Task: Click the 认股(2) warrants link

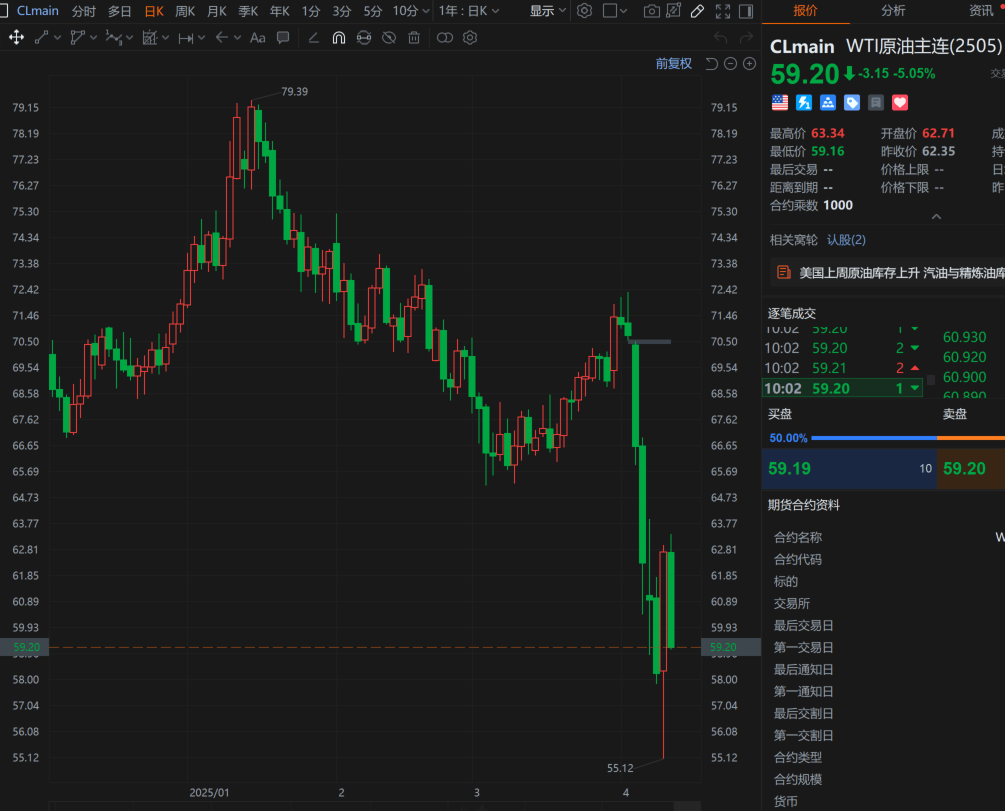Action: tap(846, 240)
